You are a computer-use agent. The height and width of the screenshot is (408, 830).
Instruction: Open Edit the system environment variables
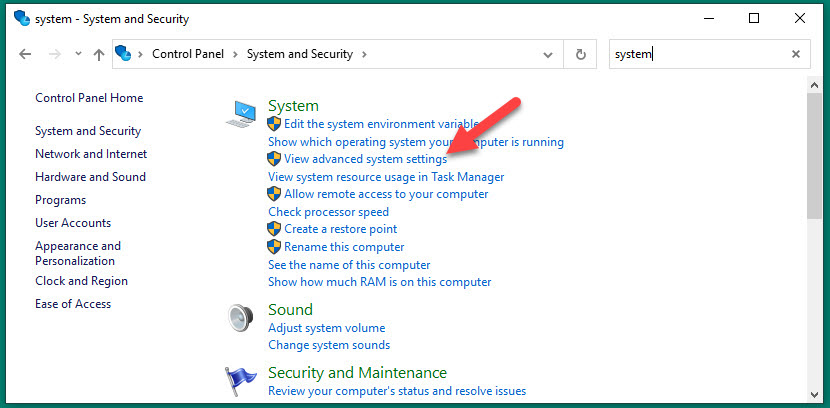click(x=381, y=124)
